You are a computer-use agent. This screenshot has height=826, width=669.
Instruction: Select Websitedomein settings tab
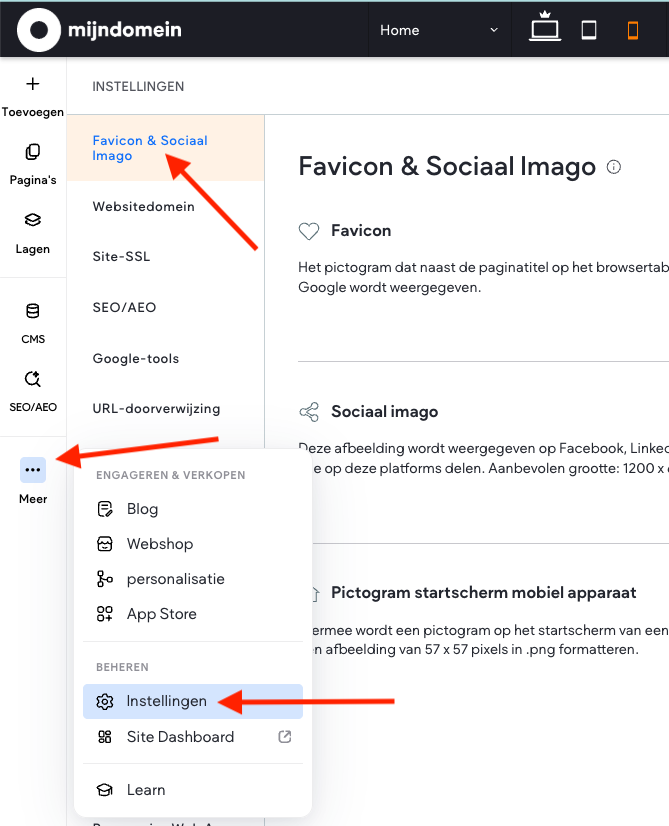143,207
